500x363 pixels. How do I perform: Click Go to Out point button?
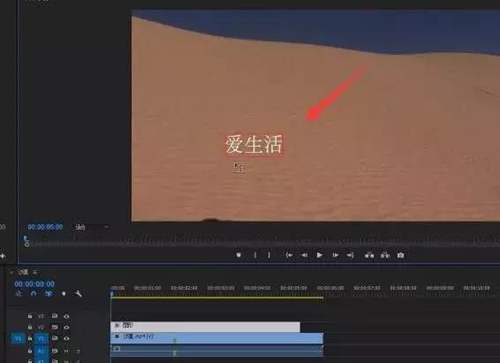(x=350, y=255)
